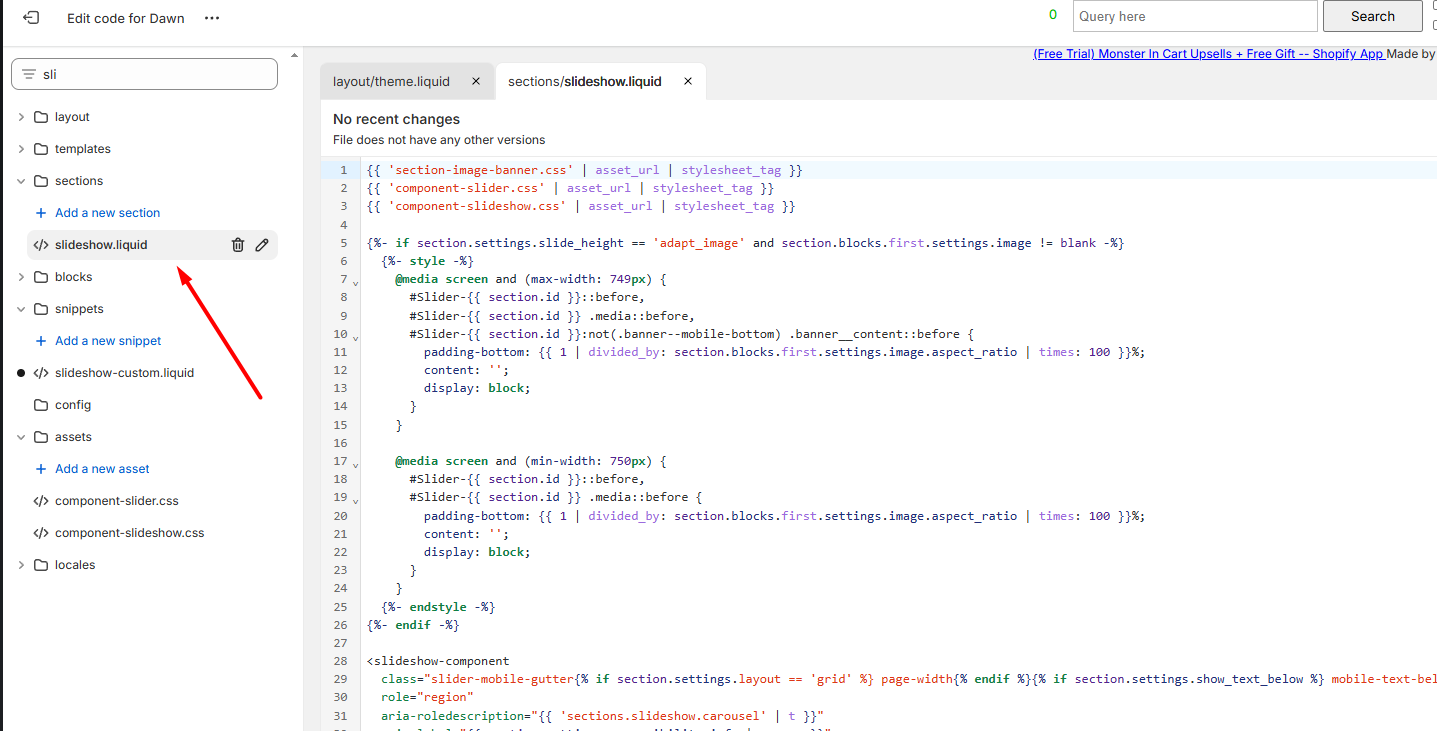Open component-slider.css file

tap(117, 501)
